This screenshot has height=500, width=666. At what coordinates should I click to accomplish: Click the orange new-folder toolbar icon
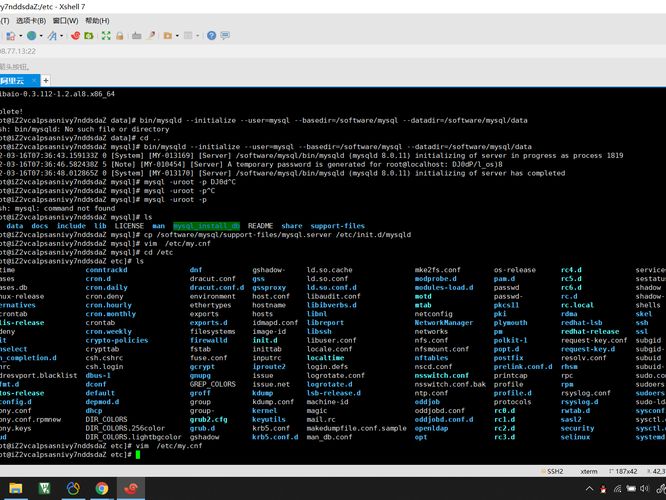click(168, 36)
